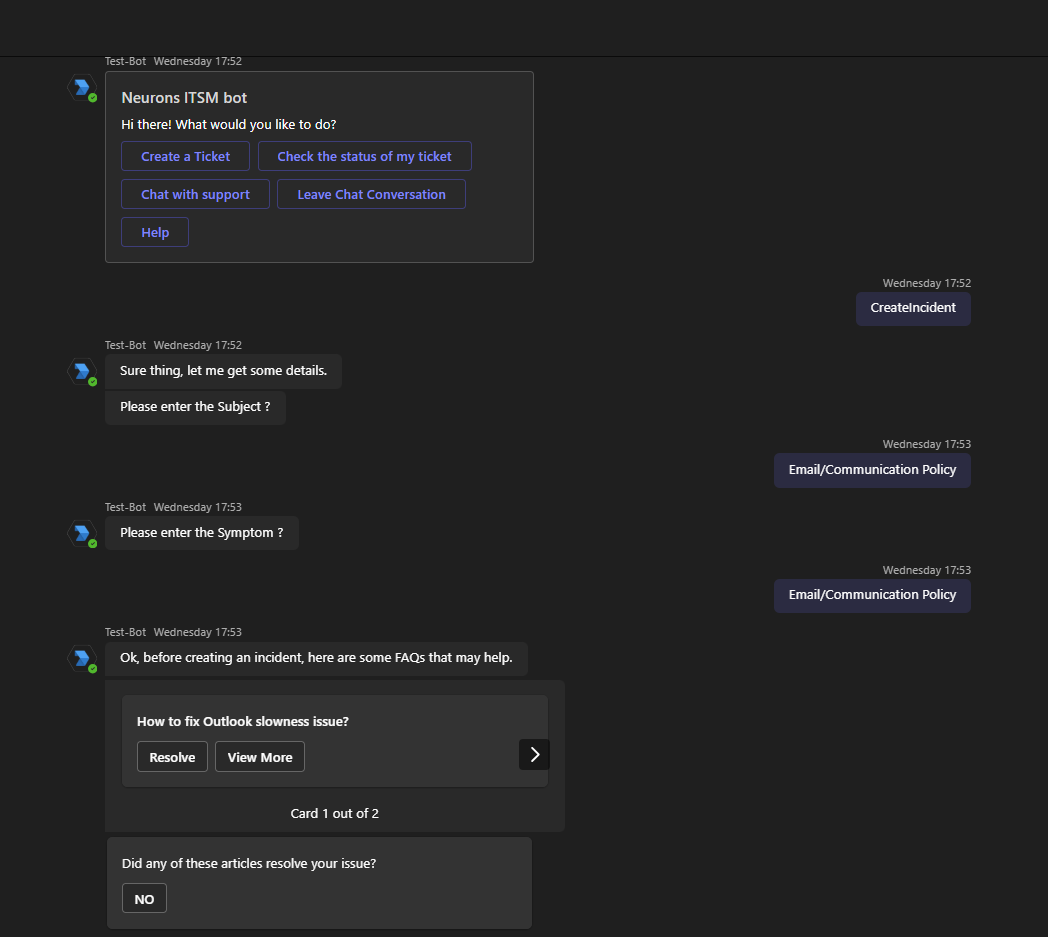Click the 'Ok, before creating an incident' message
The height and width of the screenshot is (937, 1048).
click(x=316, y=658)
